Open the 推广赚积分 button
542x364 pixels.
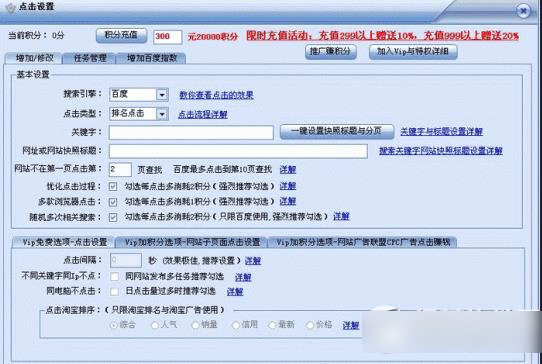(x=330, y=52)
